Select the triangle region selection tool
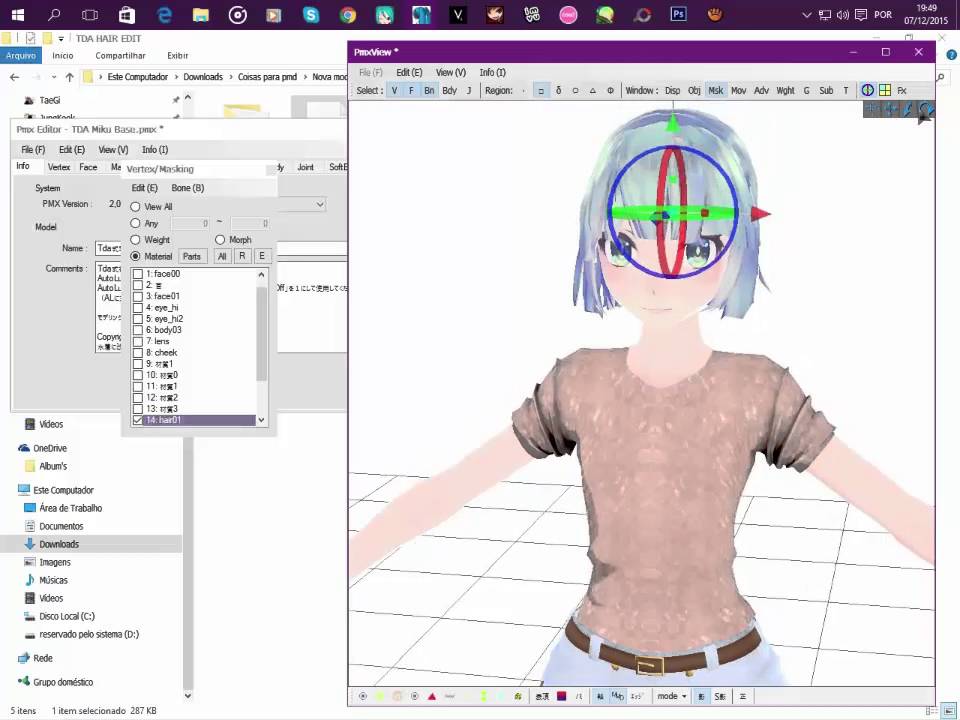The width and height of the screenshot is (960, 720). tap(593, 91)
